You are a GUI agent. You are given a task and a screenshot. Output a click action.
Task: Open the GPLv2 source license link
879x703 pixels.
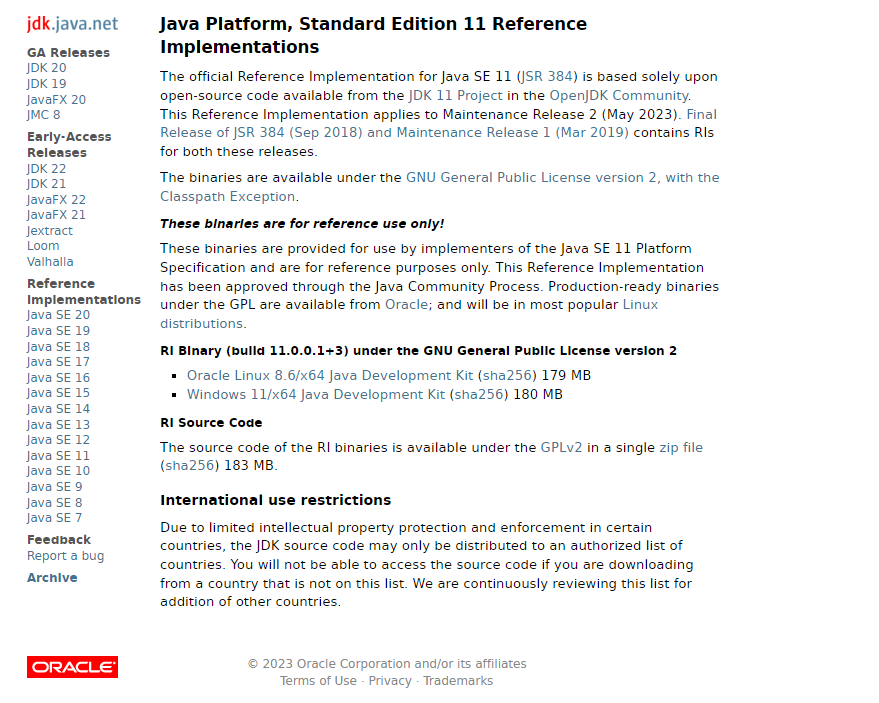[561, 447]
